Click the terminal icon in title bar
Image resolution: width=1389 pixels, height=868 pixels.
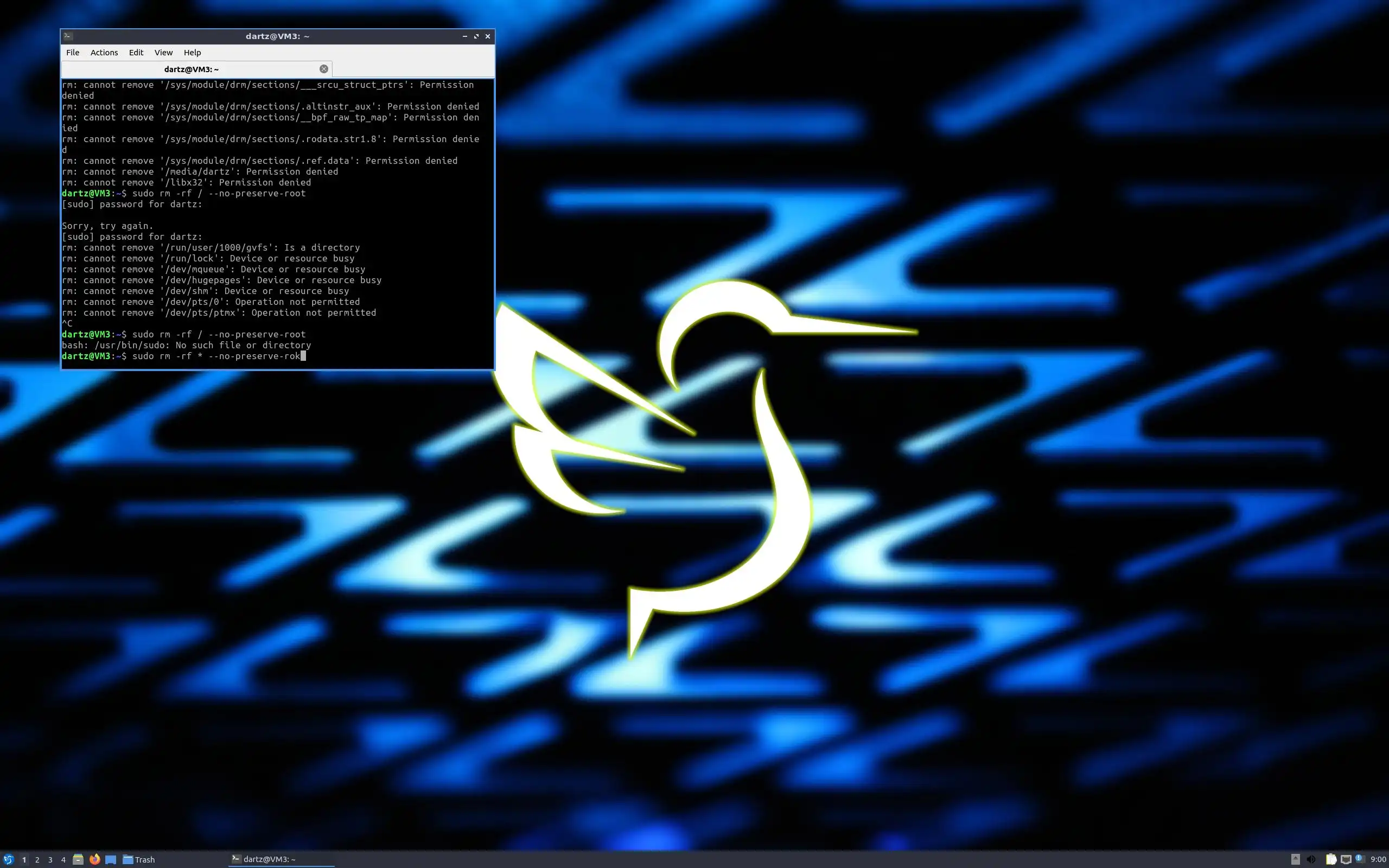click(x=68, y=36)
